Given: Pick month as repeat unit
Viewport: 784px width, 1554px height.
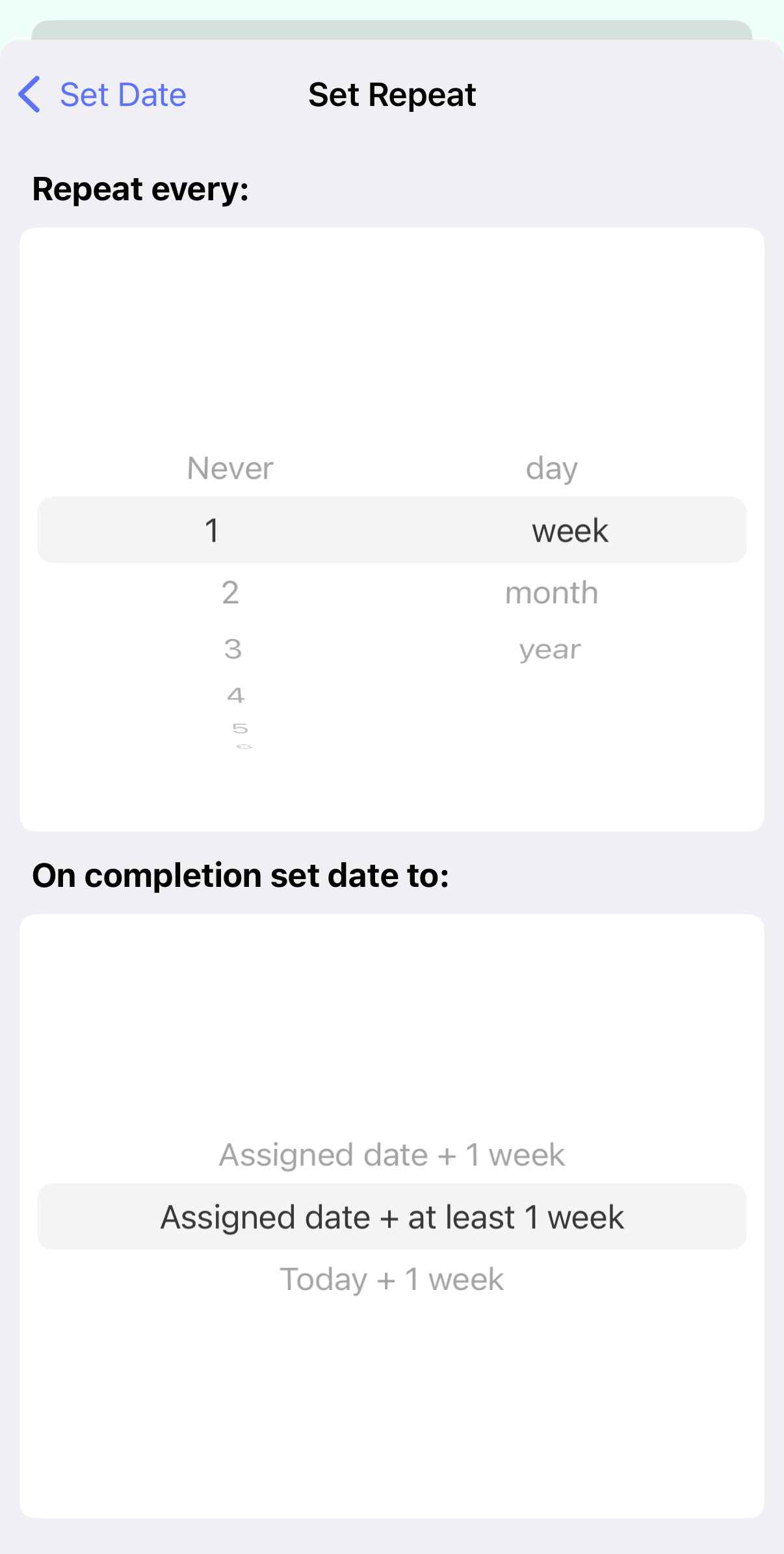Looking at the screenshot, I should (x=552, y=592).
